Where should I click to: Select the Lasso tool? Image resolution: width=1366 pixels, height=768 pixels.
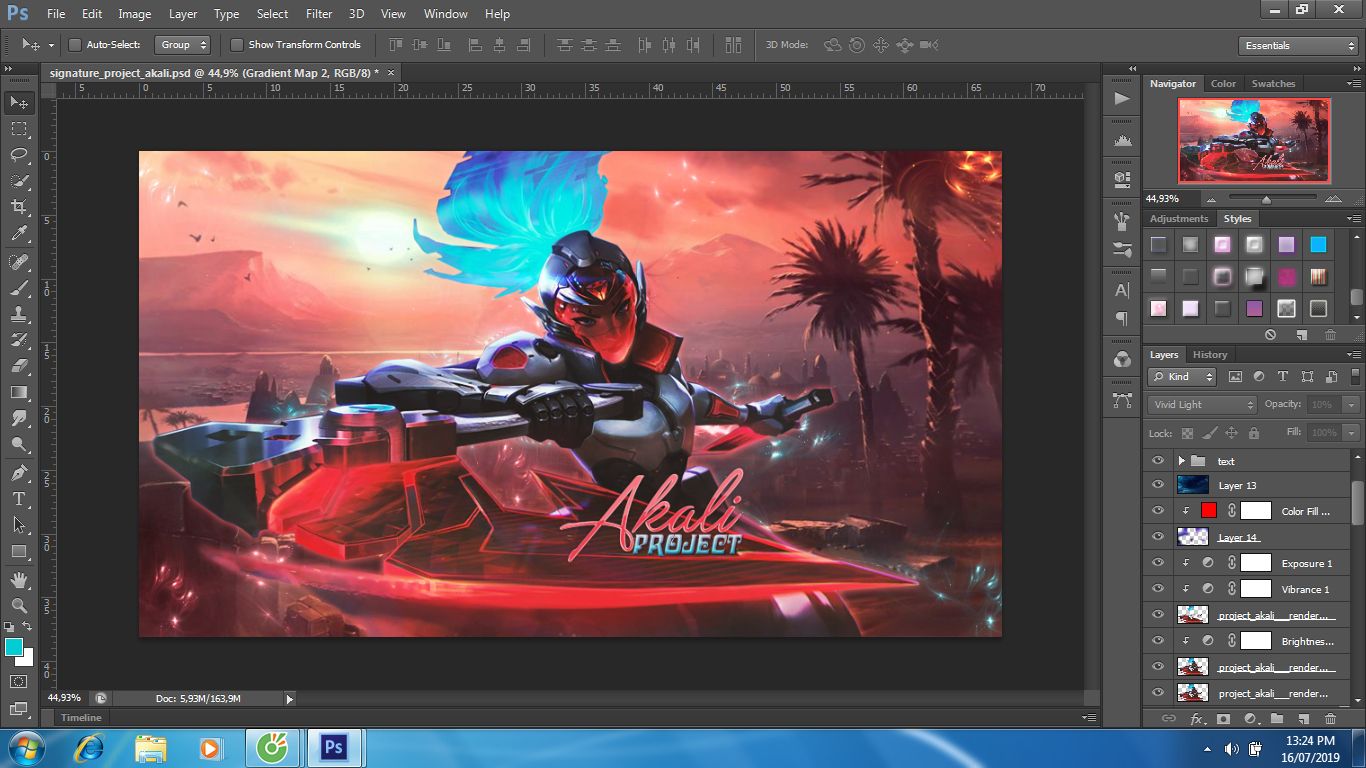tap(19, 155)
